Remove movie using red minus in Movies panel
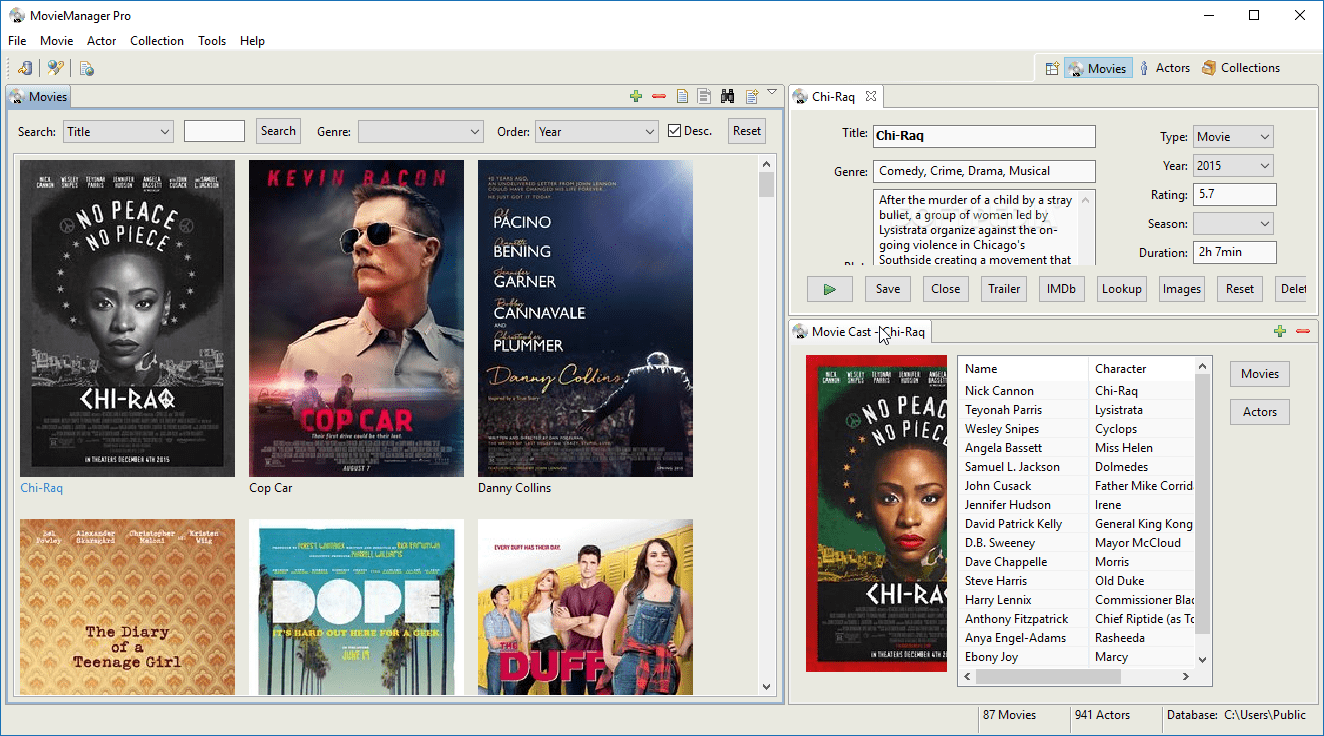Screen dimensions: 1324x736 658,96
